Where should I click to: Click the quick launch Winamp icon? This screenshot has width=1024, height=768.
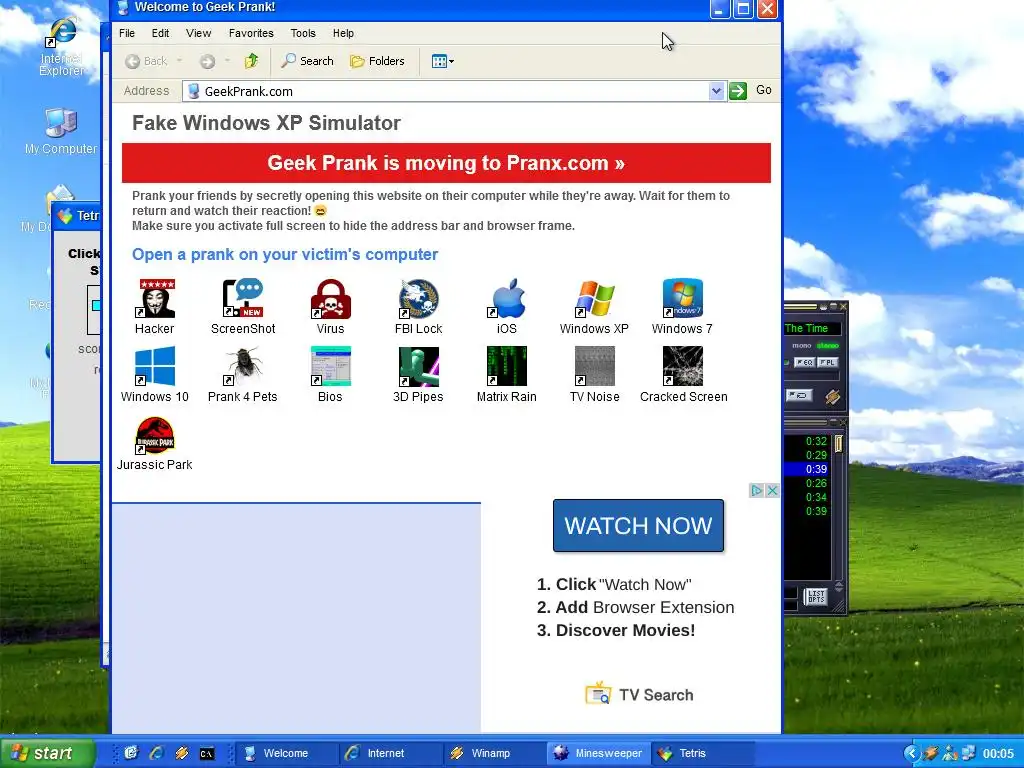point(182,753)
